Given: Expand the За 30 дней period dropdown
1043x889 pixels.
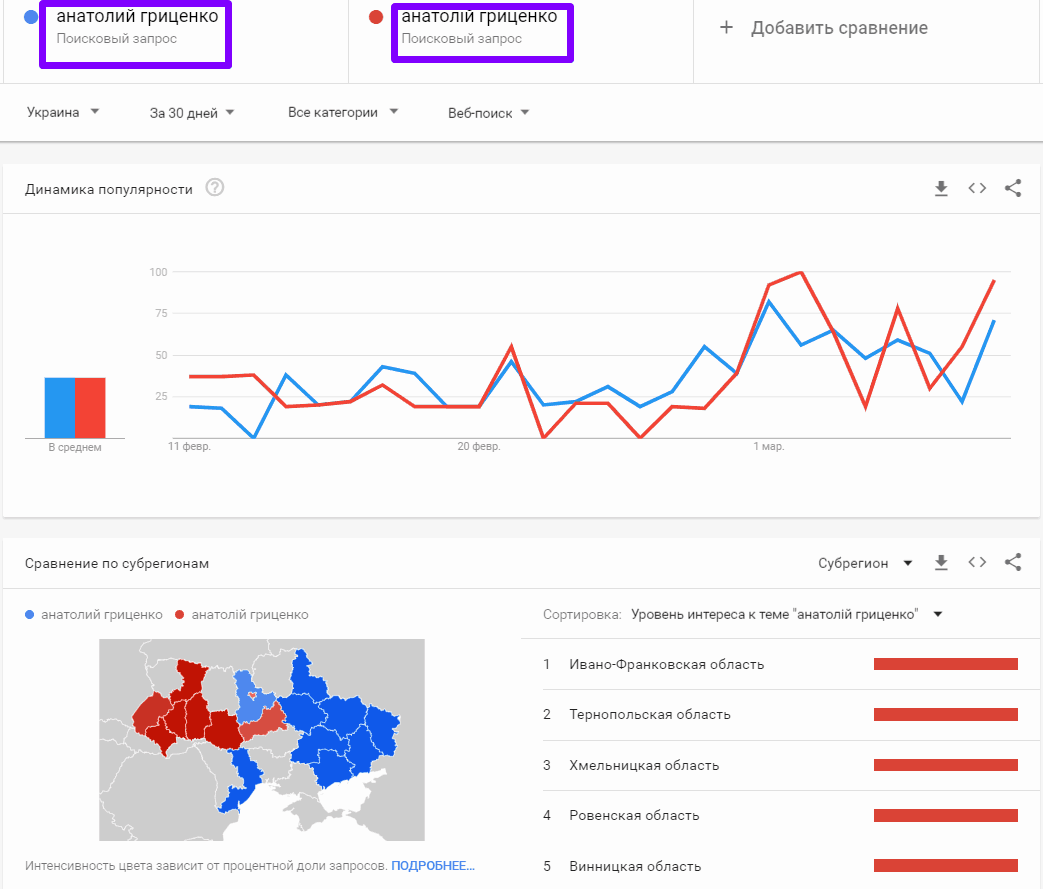Looking at the screenshot, I should 192,113.
